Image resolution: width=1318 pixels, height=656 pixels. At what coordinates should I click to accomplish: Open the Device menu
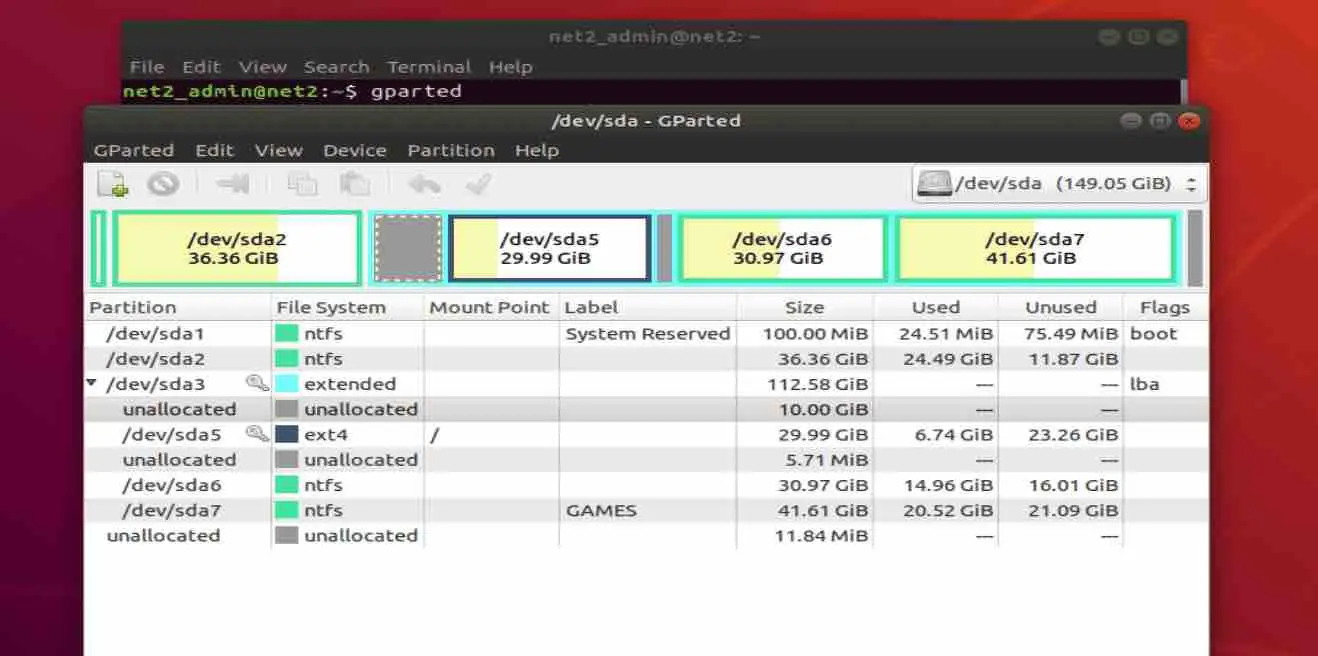coord(354,150)
